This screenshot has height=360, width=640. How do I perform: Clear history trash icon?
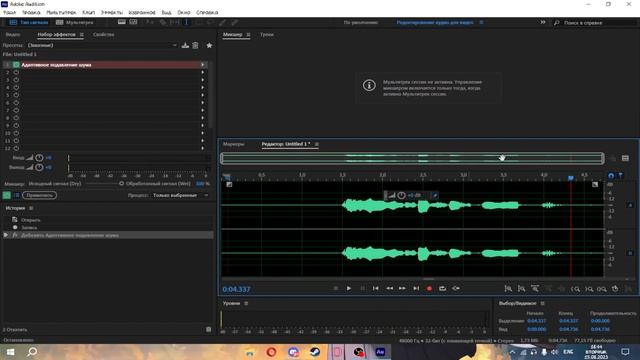coord(209,329)
